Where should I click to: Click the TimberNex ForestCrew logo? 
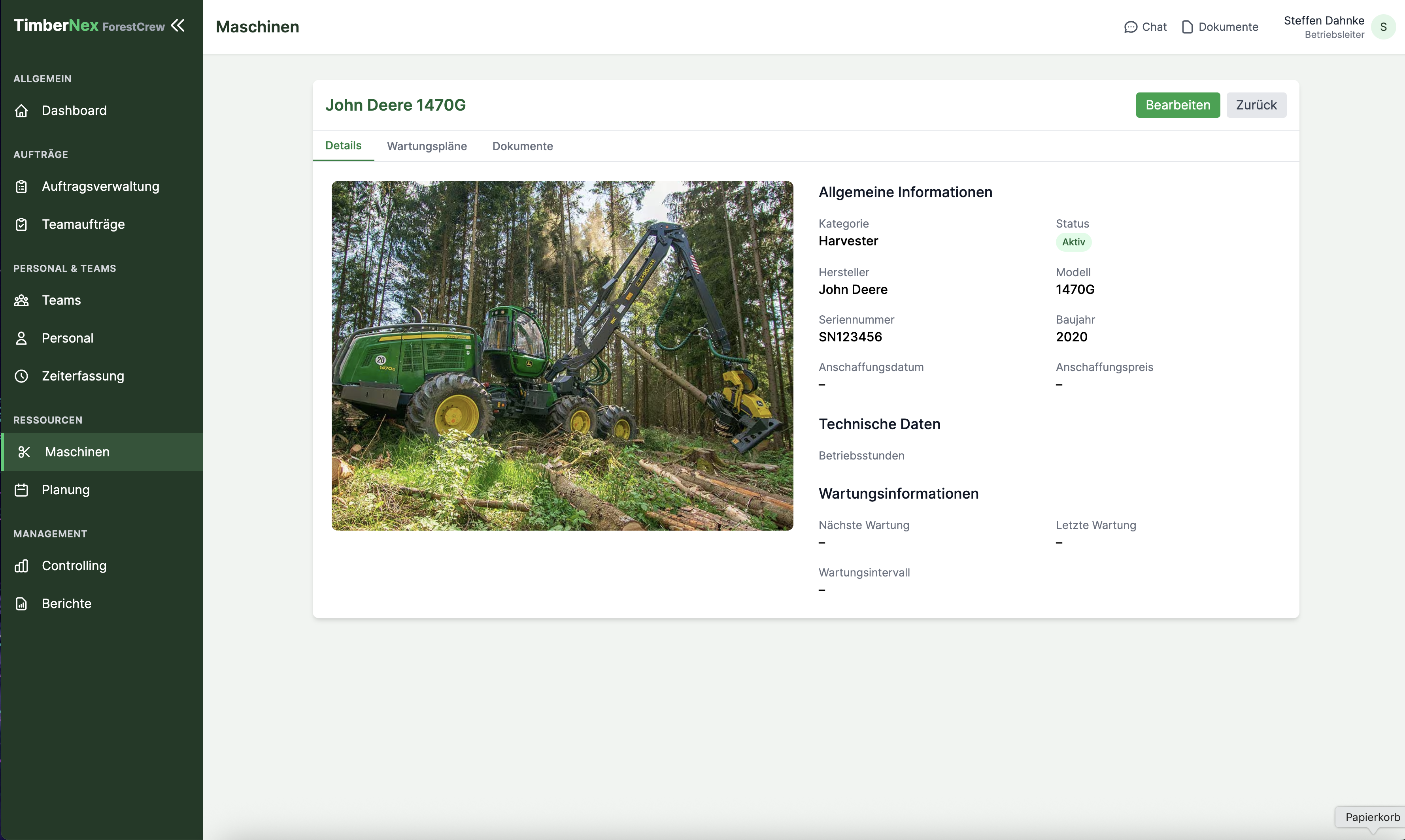tap(89, 25)
